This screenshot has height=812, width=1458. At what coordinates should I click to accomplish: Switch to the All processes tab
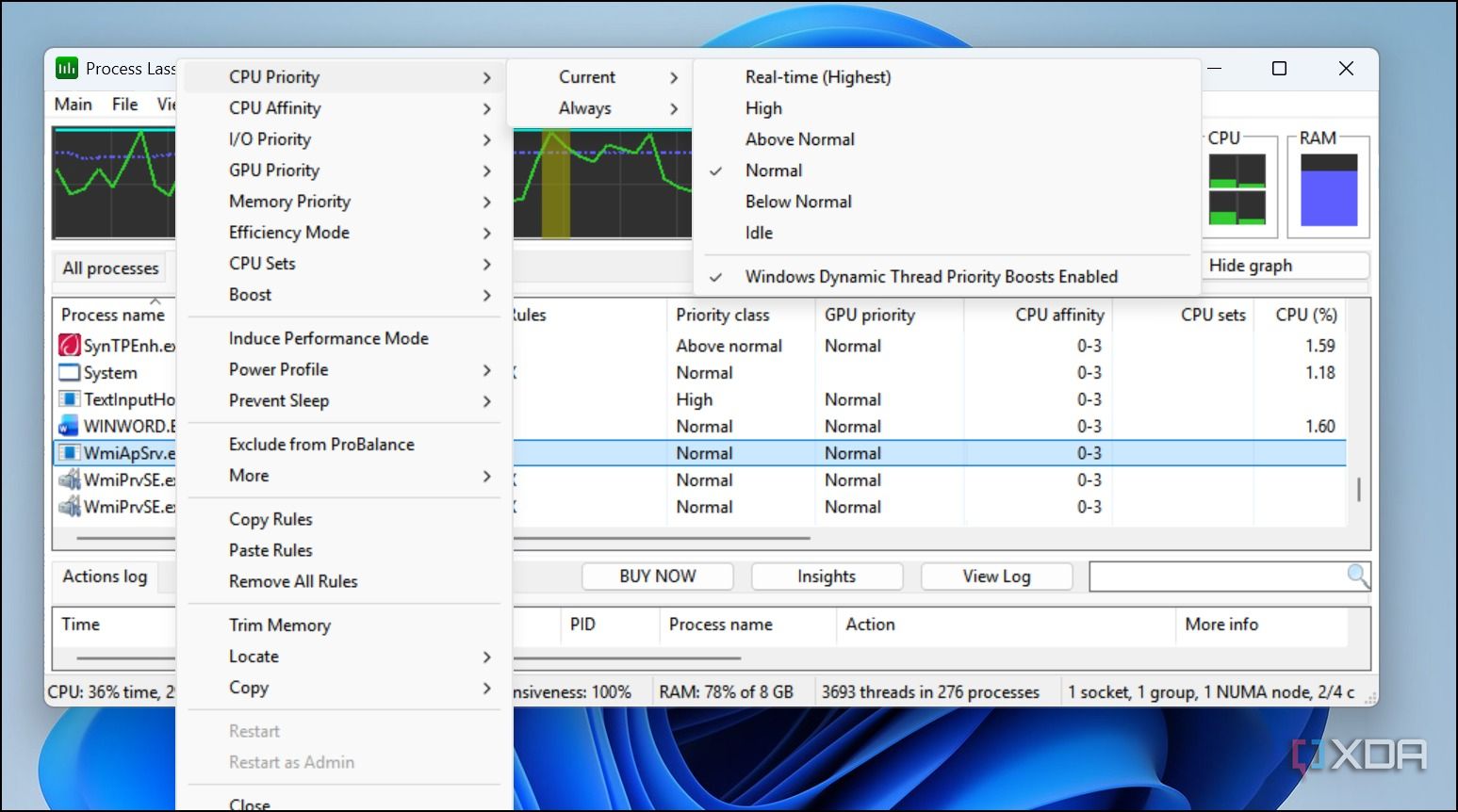coord(110,268)
